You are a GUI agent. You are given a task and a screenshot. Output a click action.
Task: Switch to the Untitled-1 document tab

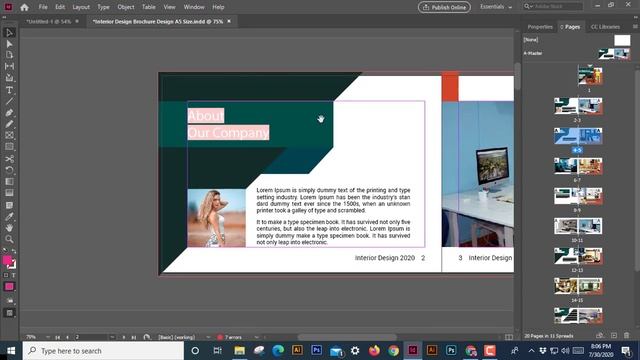(x=49, y=21)
